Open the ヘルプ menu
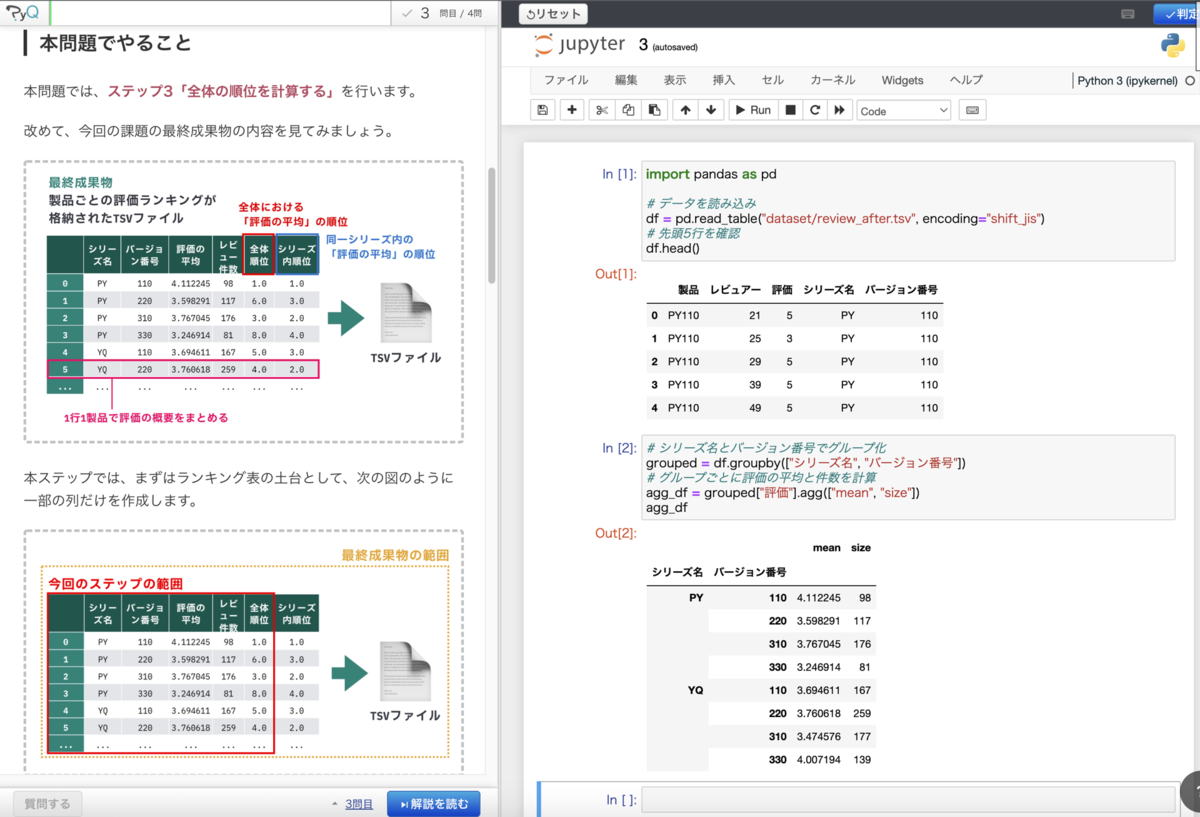 pyautogui.click(x=966, y=80)
